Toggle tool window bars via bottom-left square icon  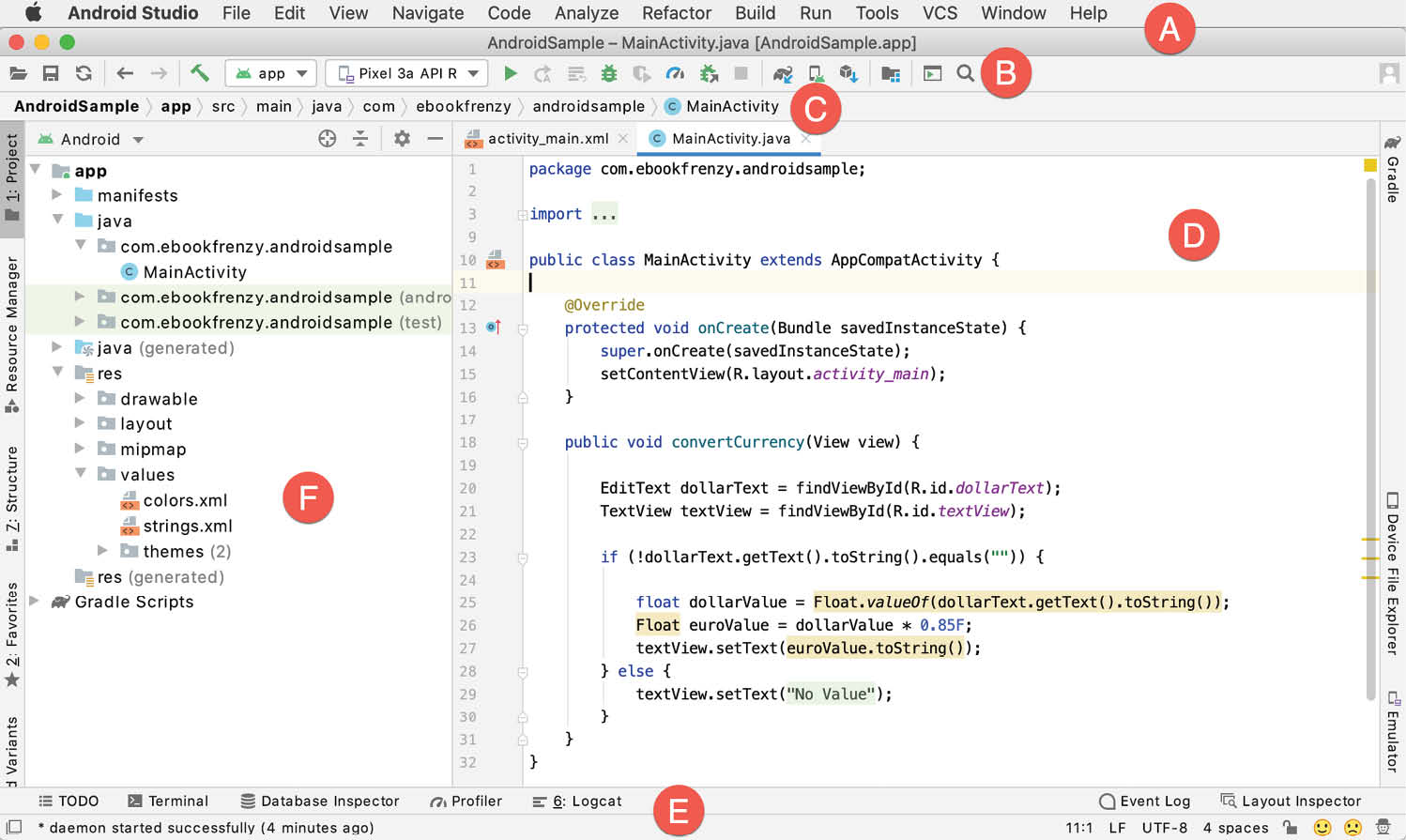14,828
